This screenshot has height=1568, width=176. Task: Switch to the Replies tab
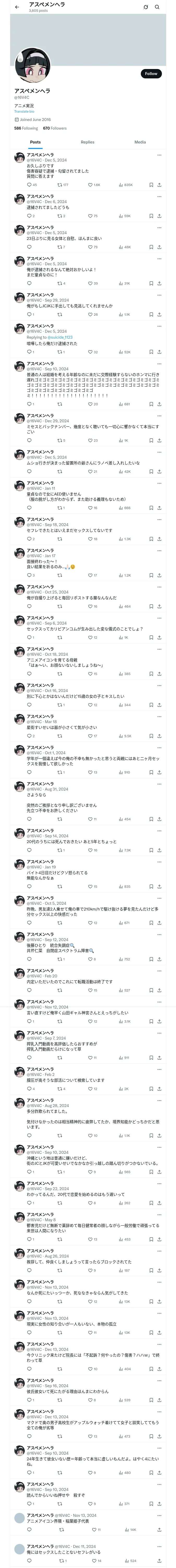(x=87, y=142)
